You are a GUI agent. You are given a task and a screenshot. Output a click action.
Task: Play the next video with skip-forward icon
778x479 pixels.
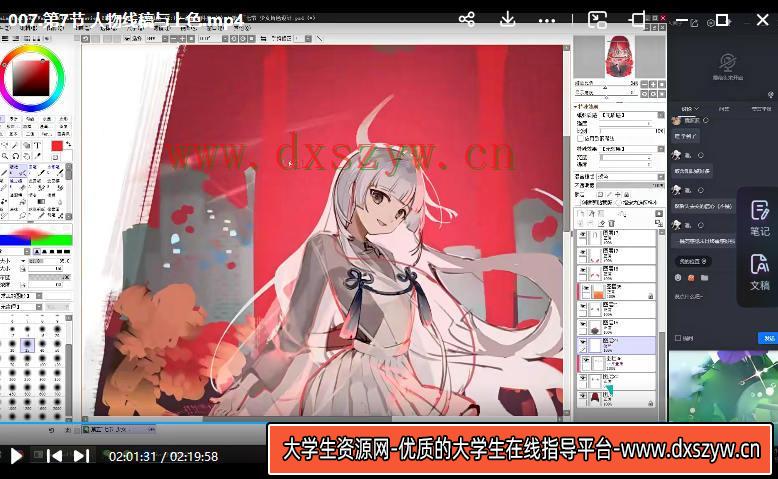[x=81, y=456]
